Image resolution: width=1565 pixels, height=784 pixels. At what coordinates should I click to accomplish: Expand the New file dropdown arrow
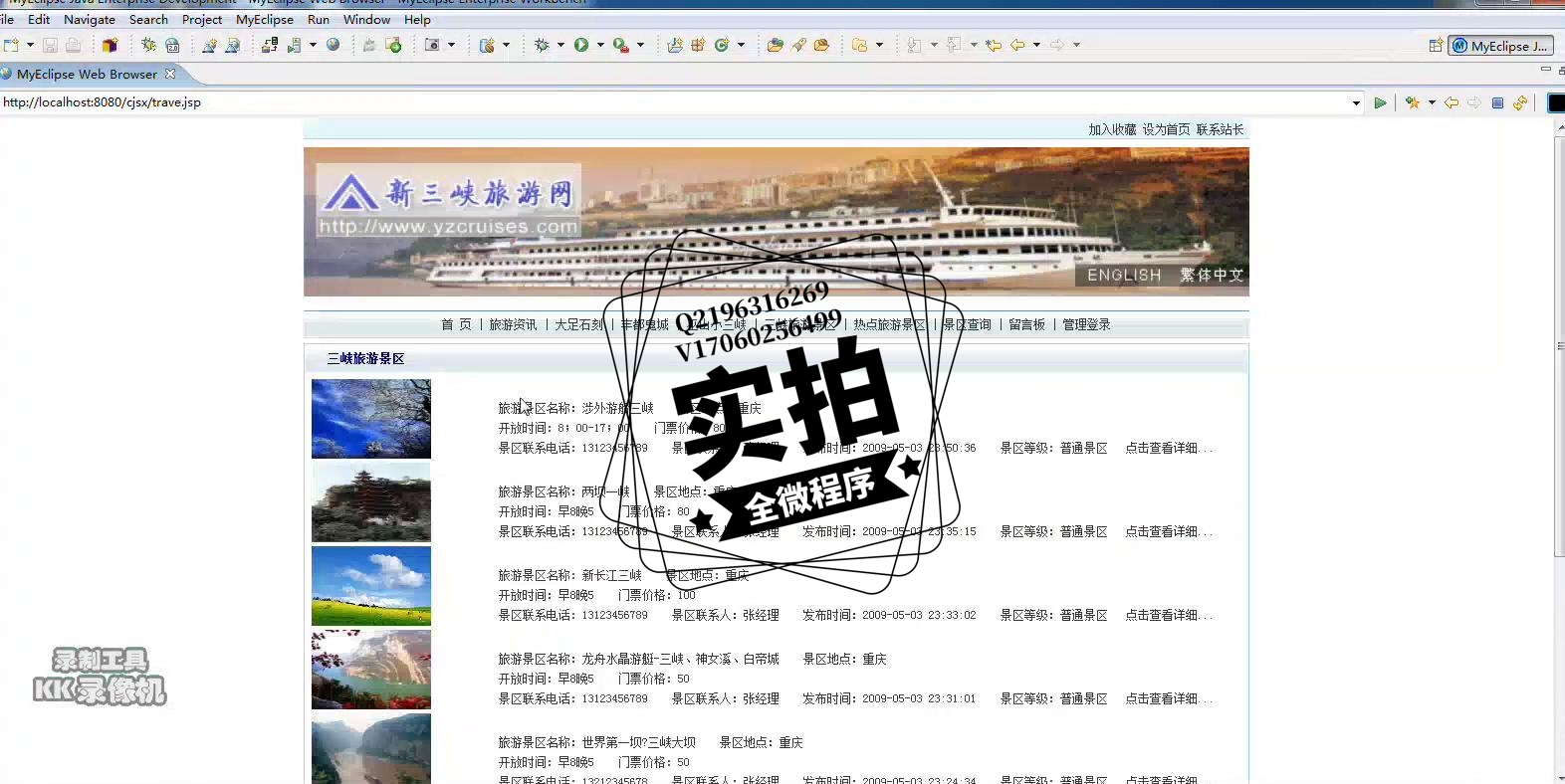point(30,45)
